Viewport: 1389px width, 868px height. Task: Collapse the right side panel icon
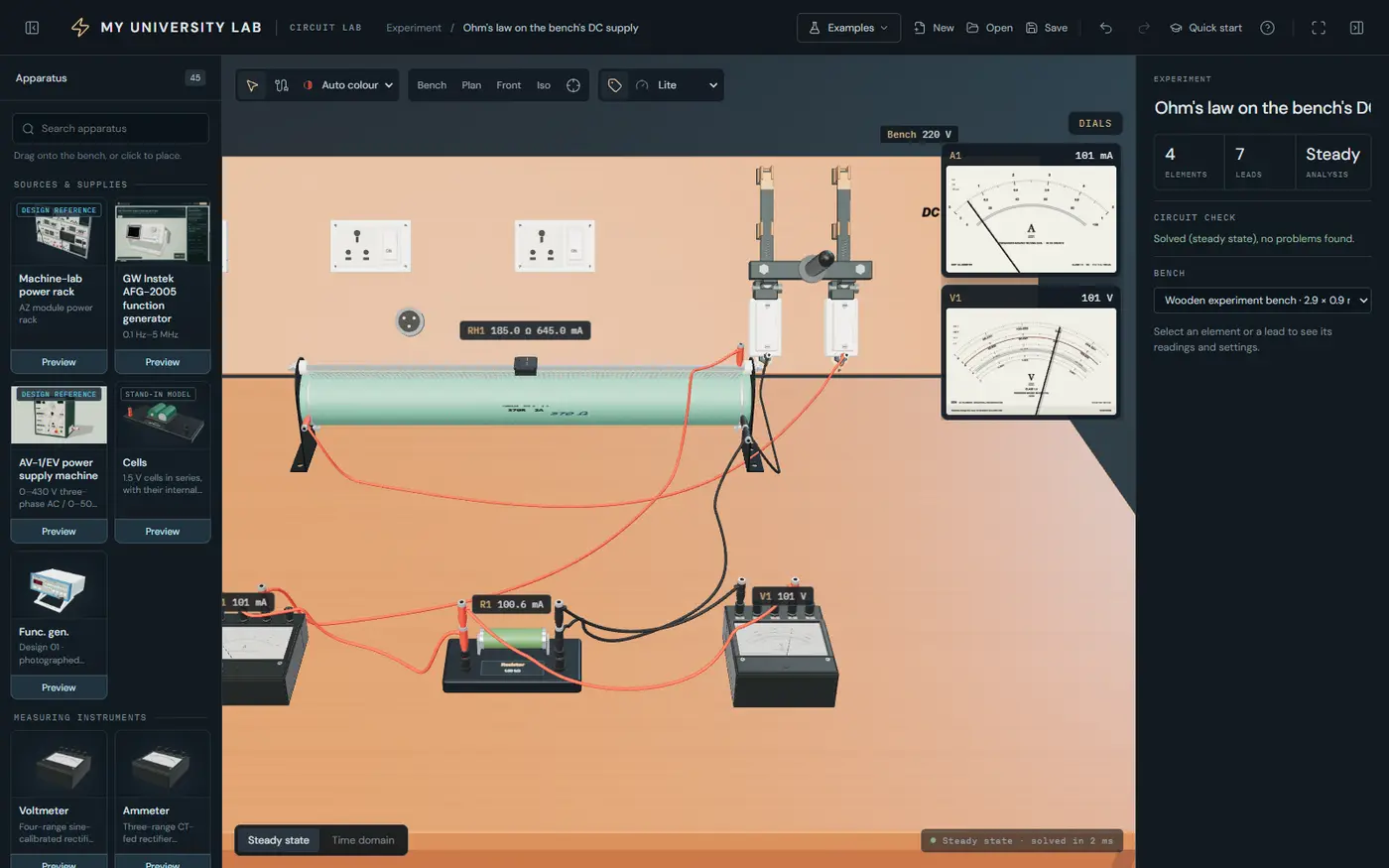(1356, 28)
